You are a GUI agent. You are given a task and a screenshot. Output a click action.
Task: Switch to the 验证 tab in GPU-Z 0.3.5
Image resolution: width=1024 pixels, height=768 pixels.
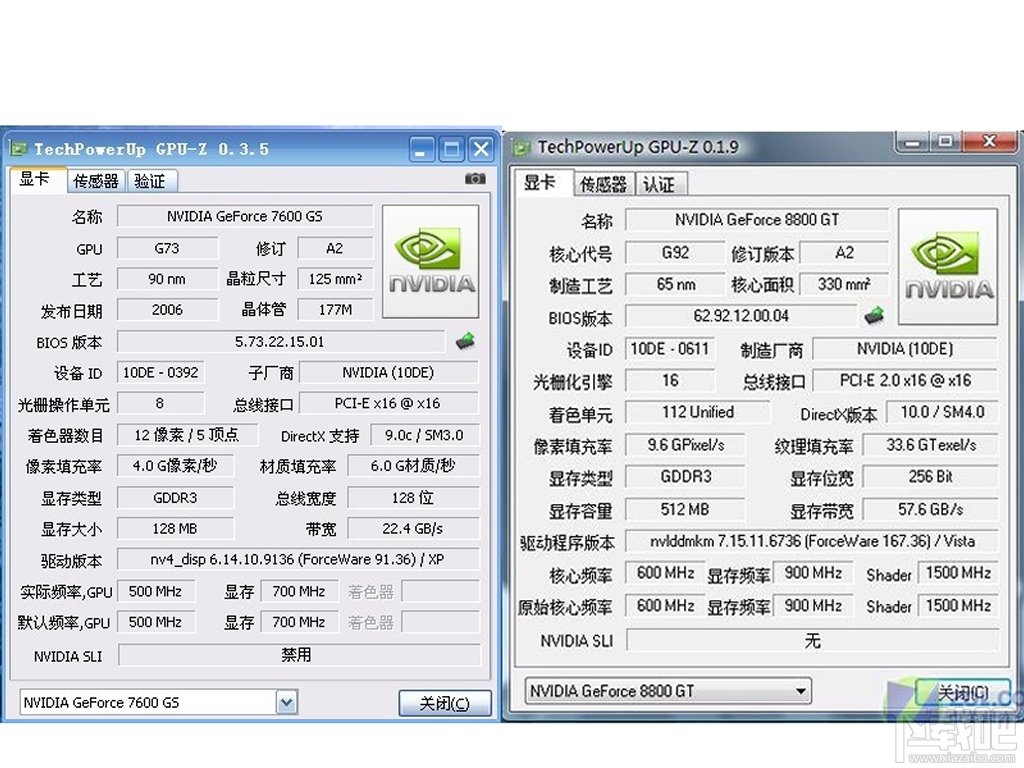(x=151, y=181)
